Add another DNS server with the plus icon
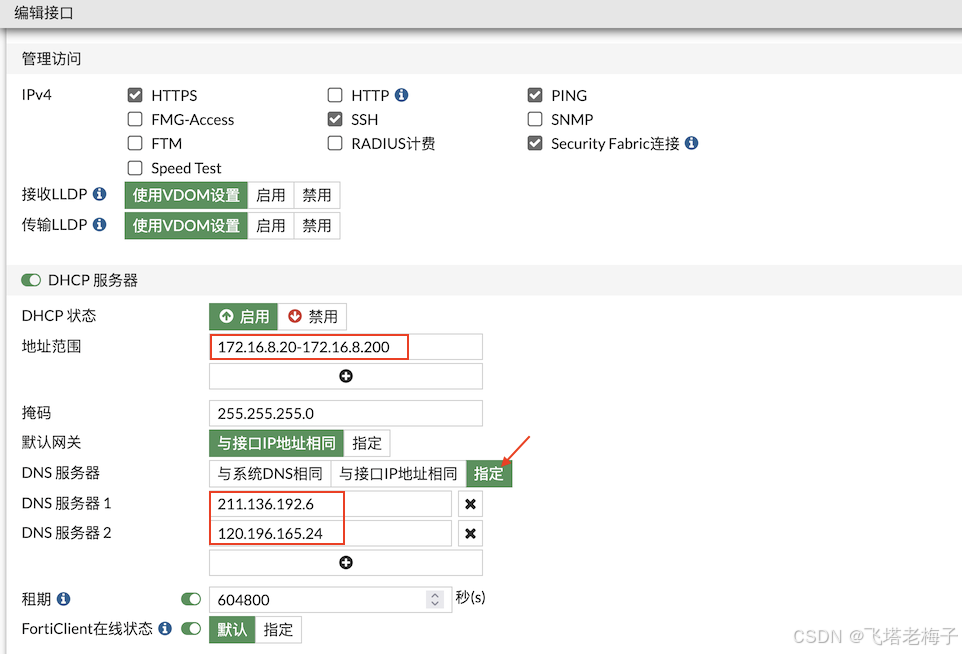Image resolution: width=962 pixels, height=654 pixels. [x=346, y=563]
